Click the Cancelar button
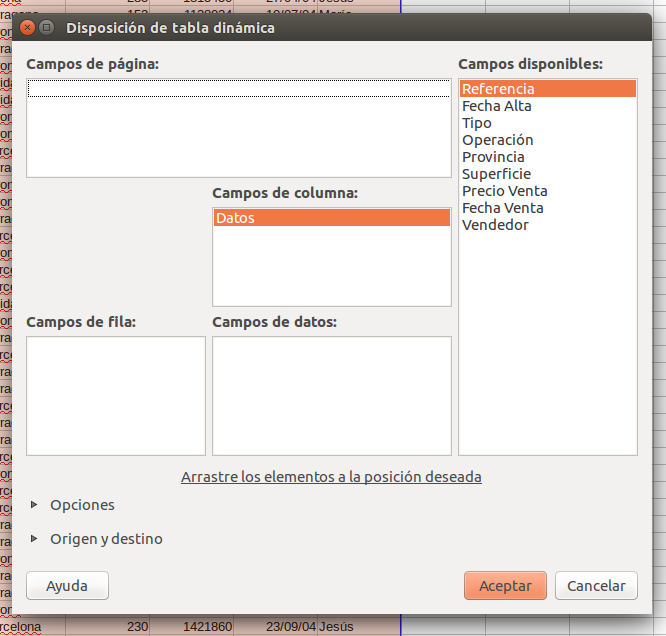Screen dimensions: 666x636 596,585
